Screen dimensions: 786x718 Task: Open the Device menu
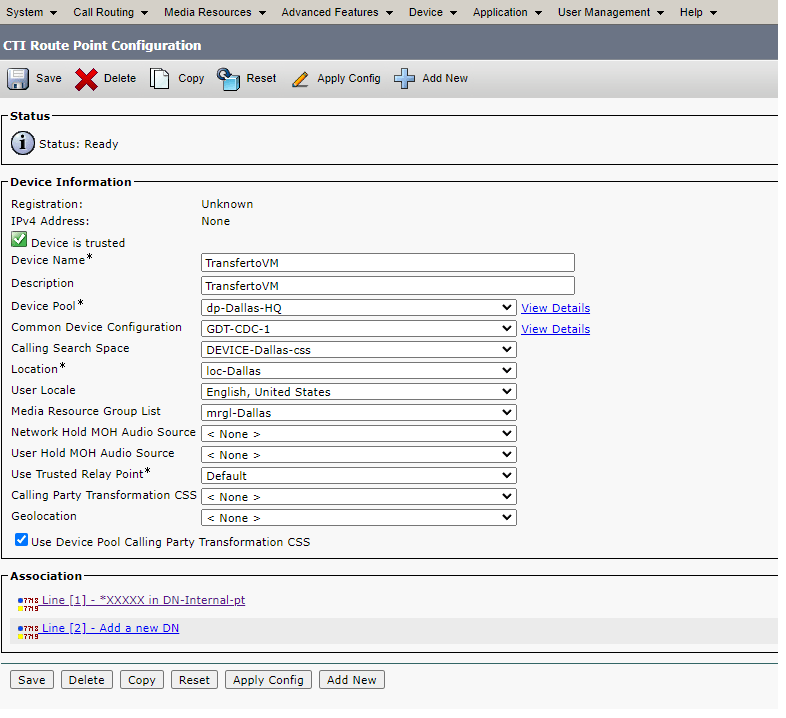click(x=433, y=12)
